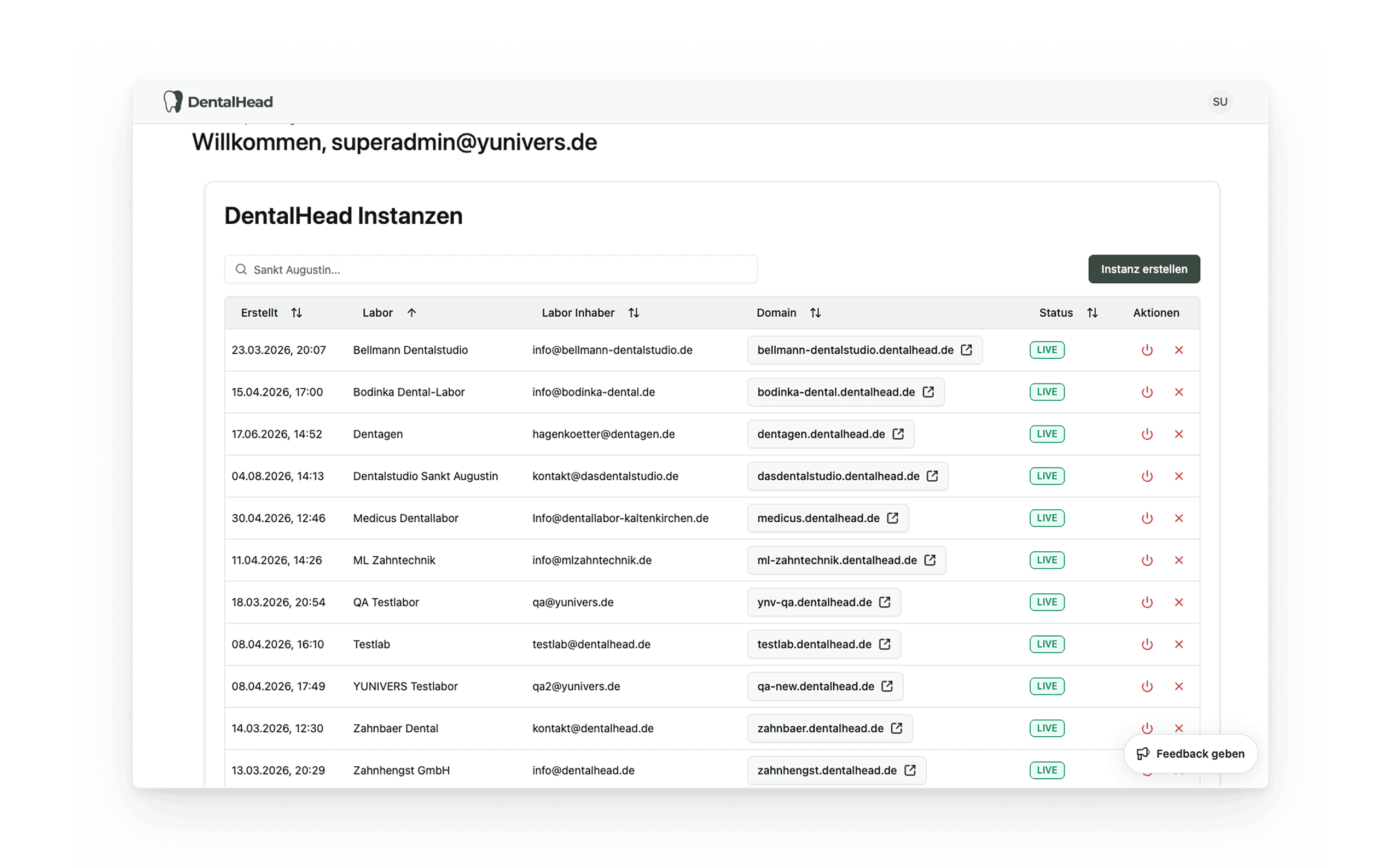Open medicus.dentalhead.de external link icon
This screenshot has height=868, width=1400.
click(x=892, y=517)
